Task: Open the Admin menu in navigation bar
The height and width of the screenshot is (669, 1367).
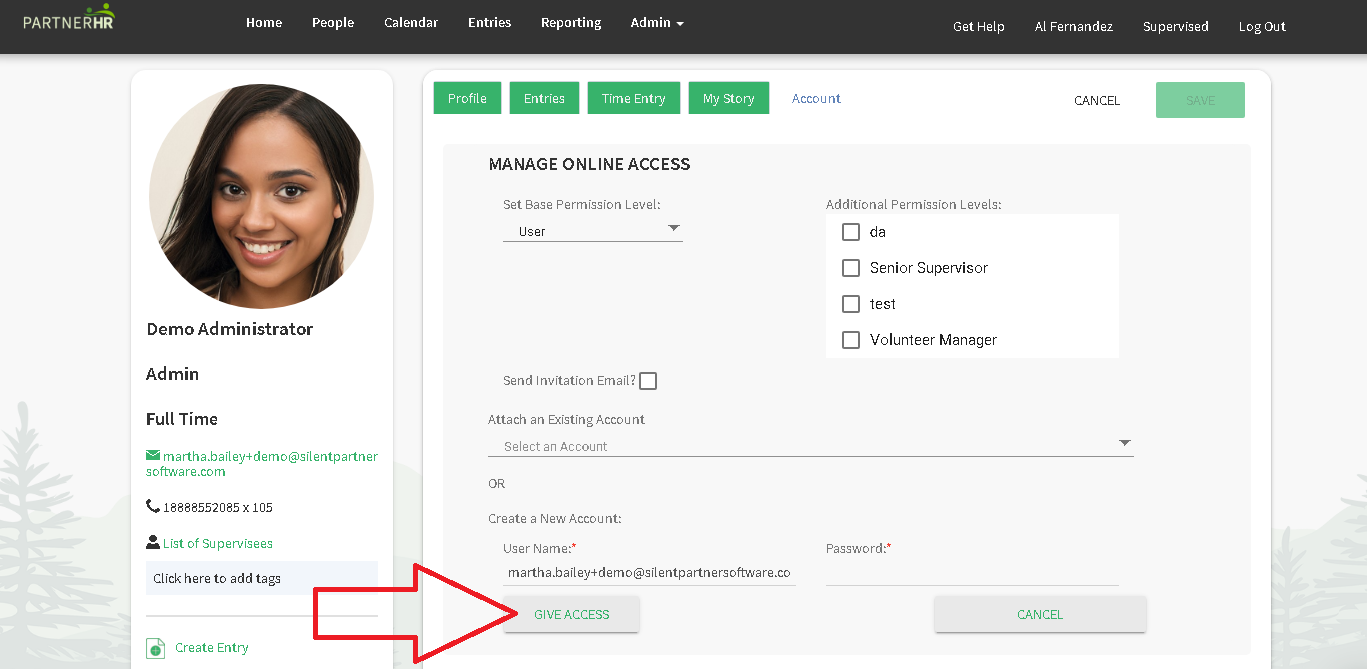Action: tap(657, 23)
